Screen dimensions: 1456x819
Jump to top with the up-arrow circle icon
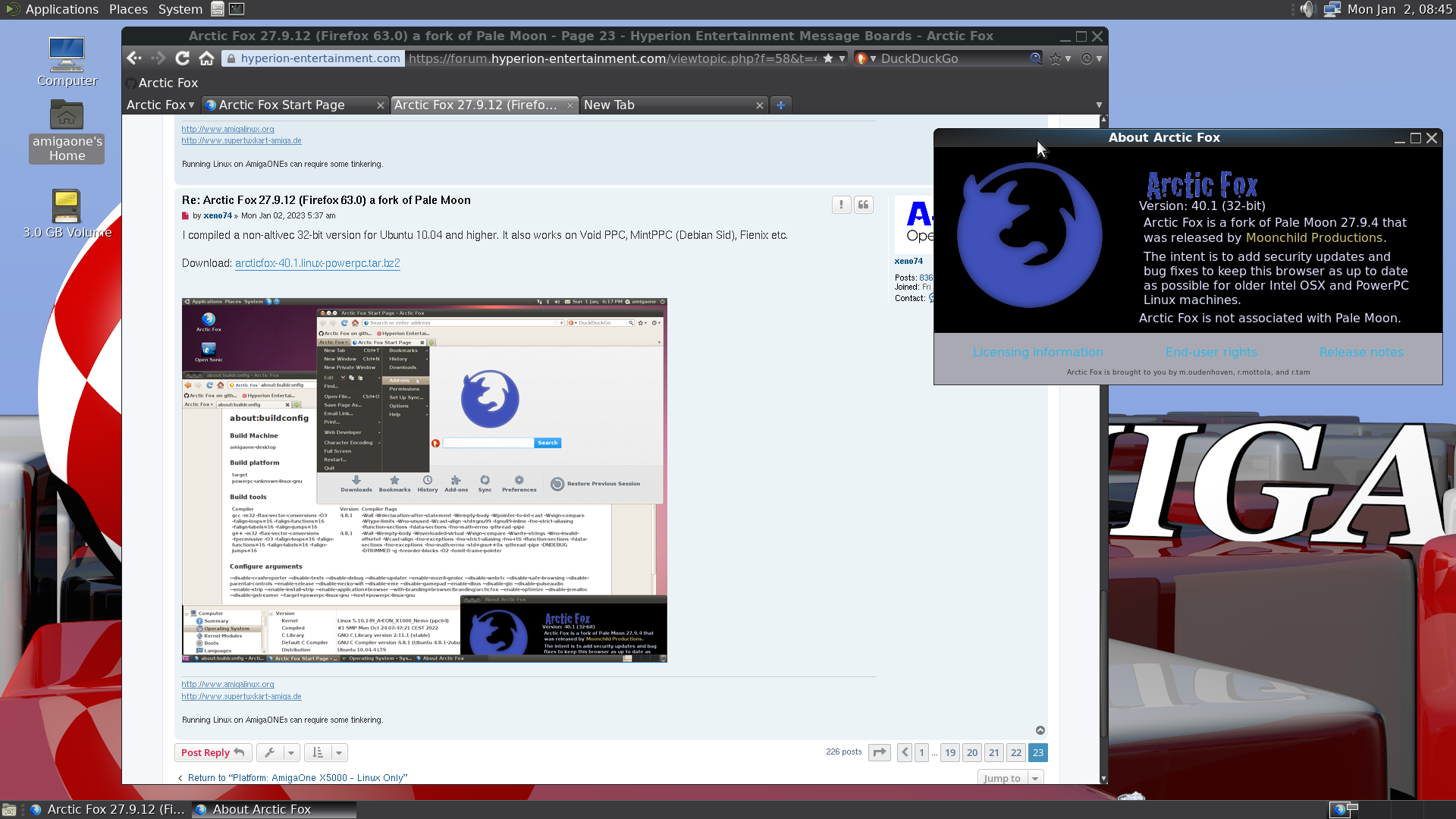[1040, 730]
